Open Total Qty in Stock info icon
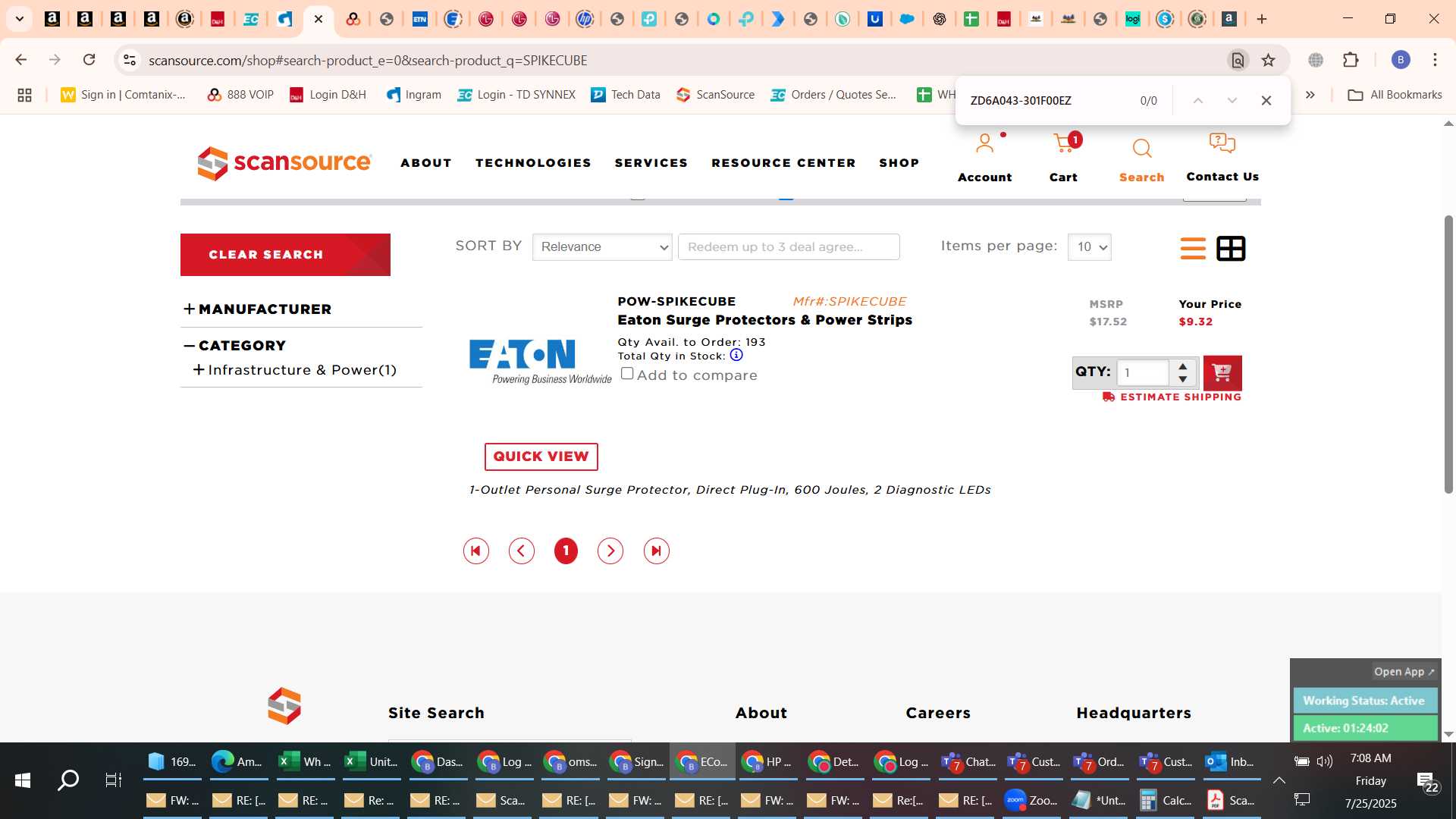The image size is (1456, 819). [736, 355]
